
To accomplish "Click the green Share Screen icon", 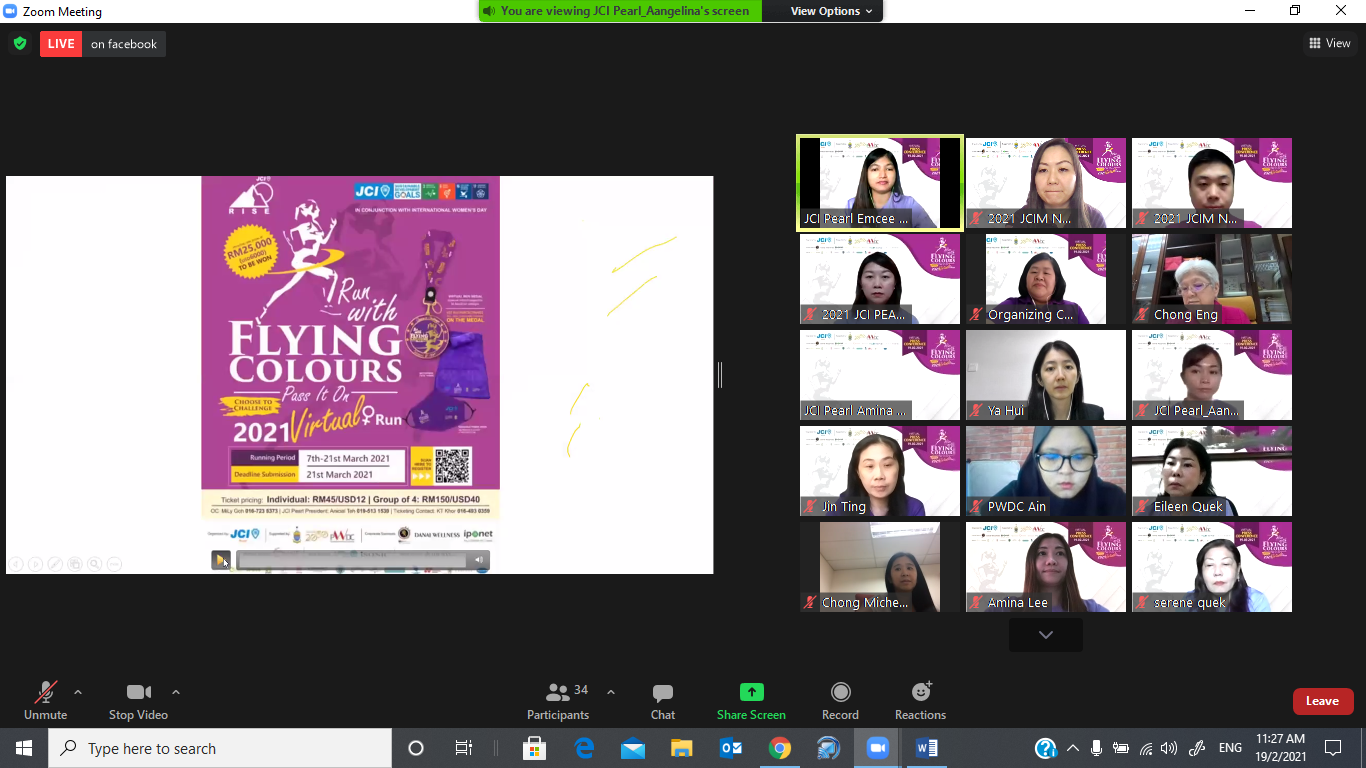I will [x=751, y=692].
